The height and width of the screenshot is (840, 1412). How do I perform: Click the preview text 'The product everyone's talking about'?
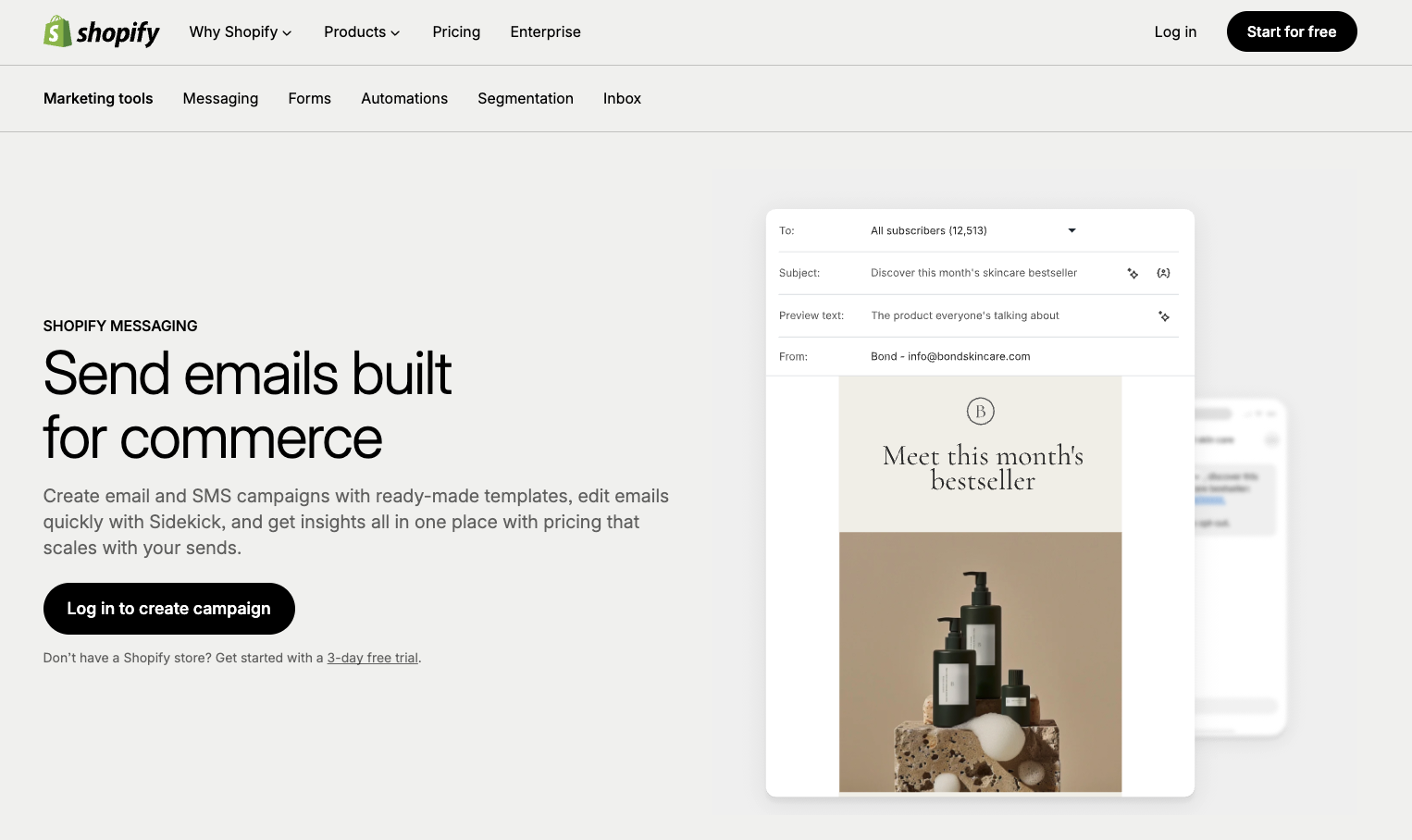pyautogui.click(x=965, y=315)
